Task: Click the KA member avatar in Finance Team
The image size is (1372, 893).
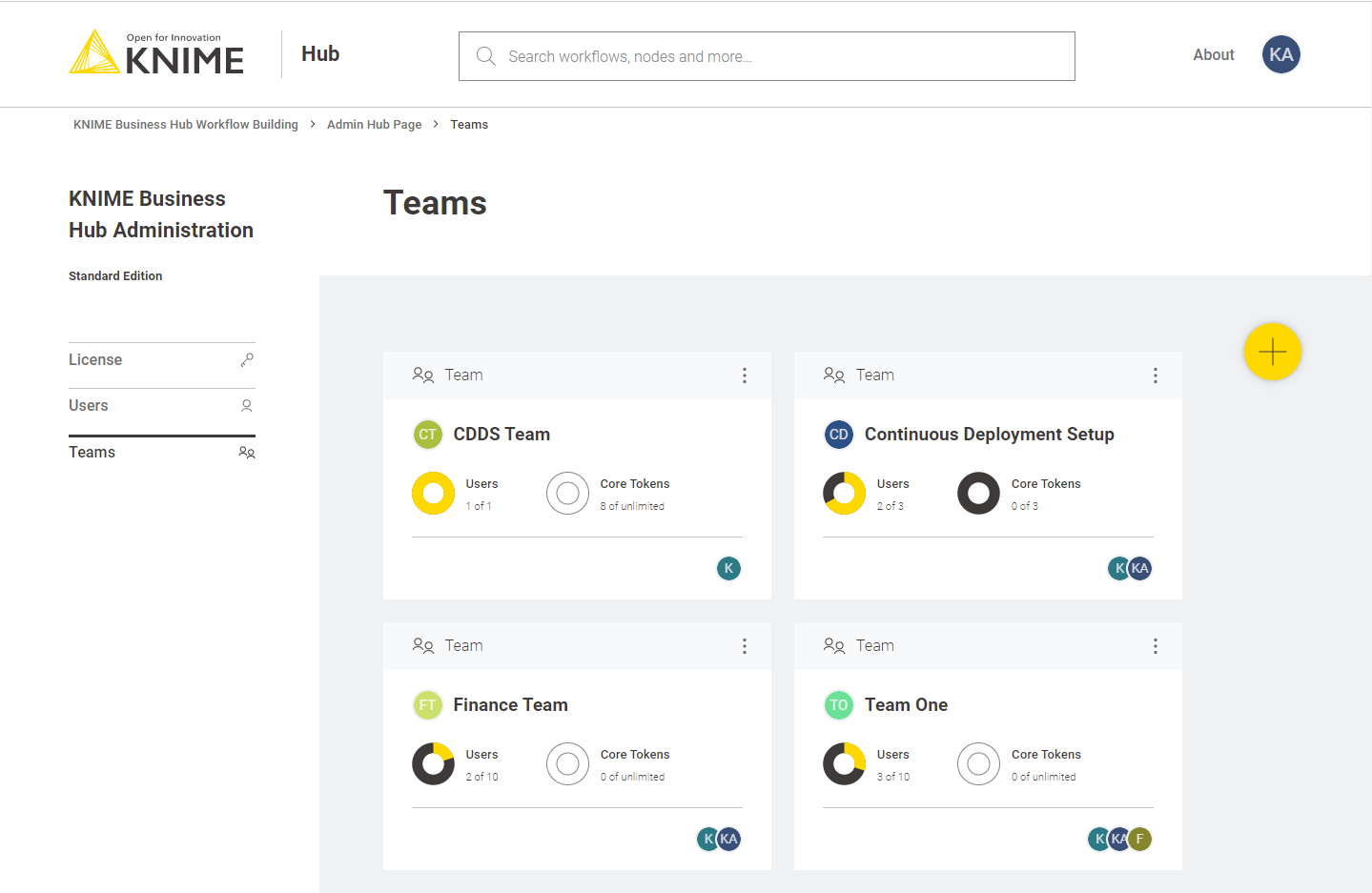Action: (729, 839)
